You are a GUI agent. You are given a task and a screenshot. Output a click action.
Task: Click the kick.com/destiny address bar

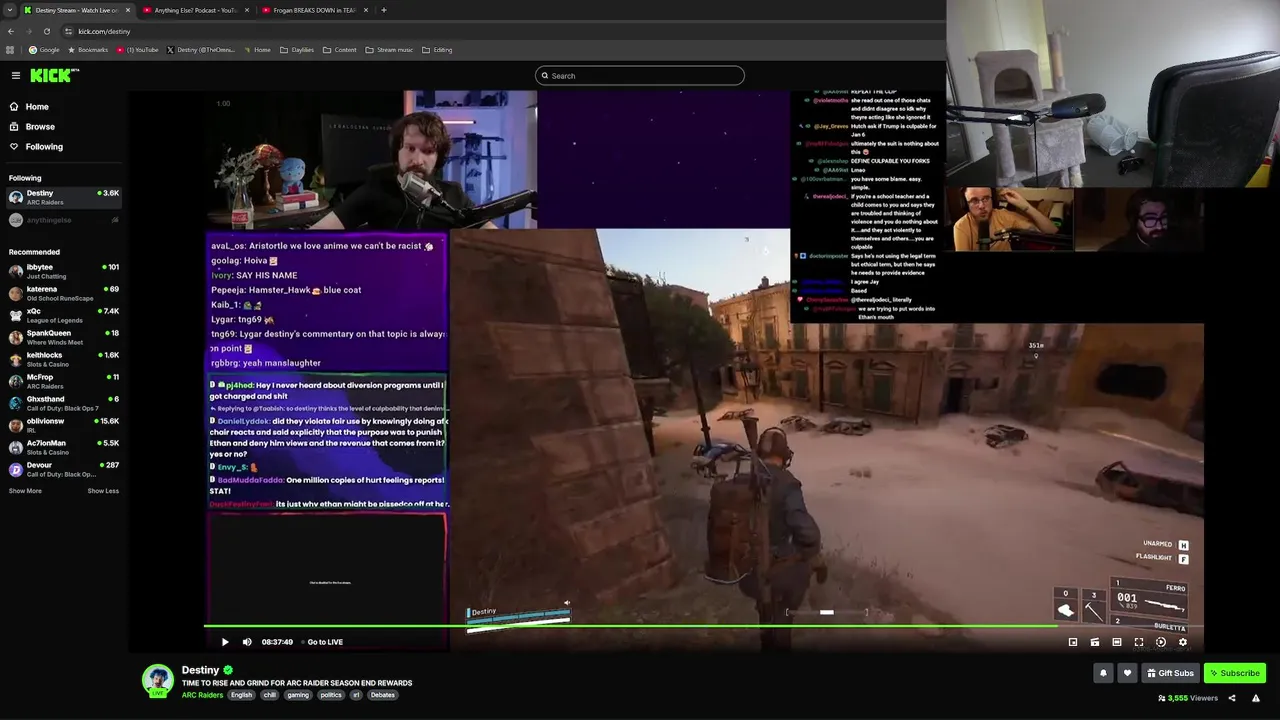[x=500, y=31]
